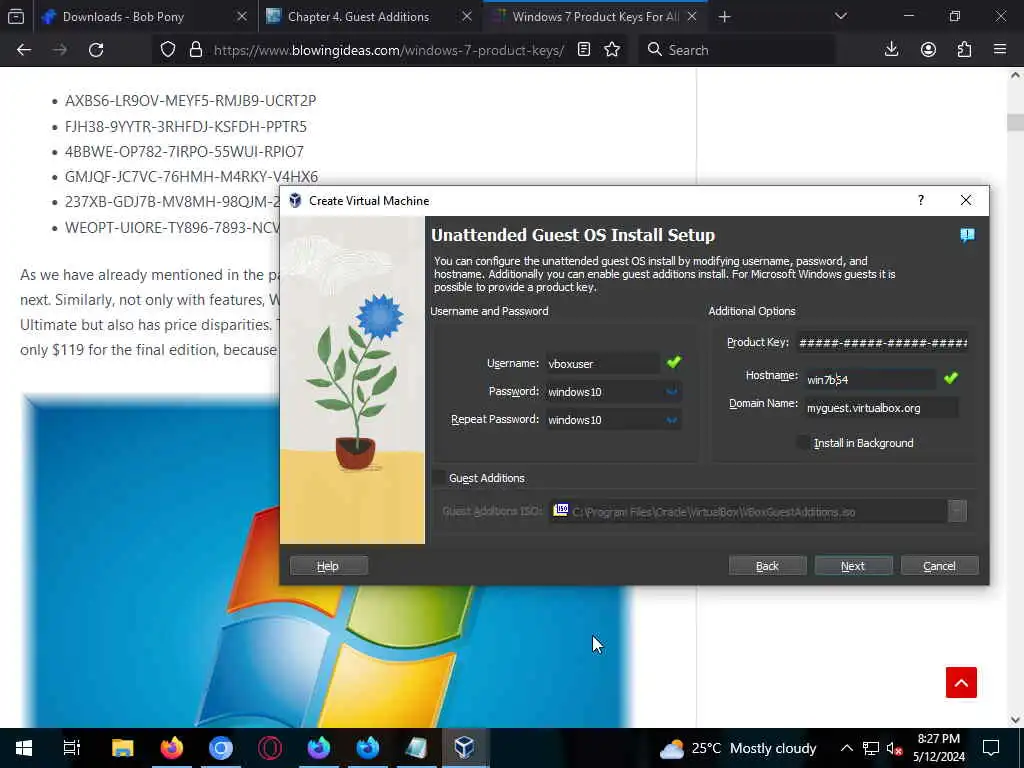Close the Chapter 4. Guest Additions tab
The image size is (1024, 768).
coord(466,17)
